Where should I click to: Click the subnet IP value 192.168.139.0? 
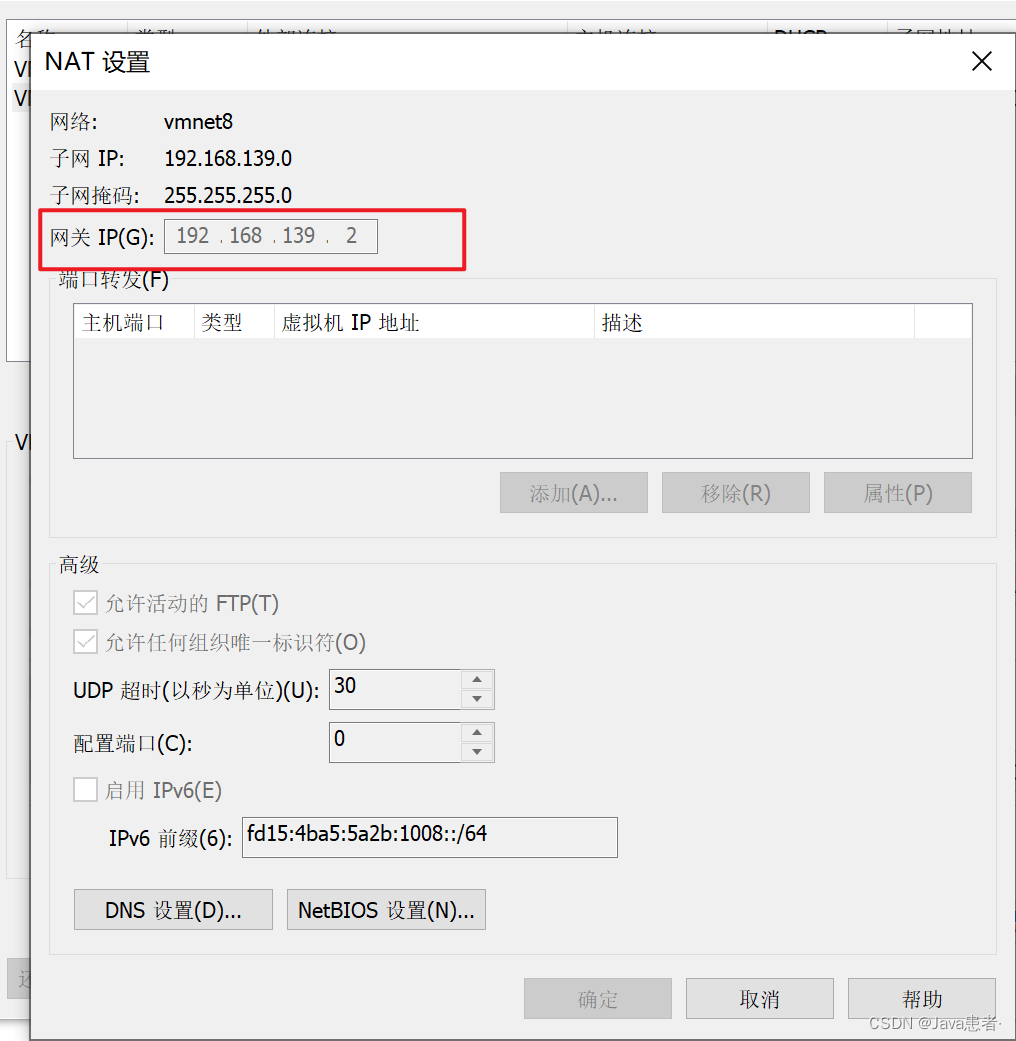(228, 158)
